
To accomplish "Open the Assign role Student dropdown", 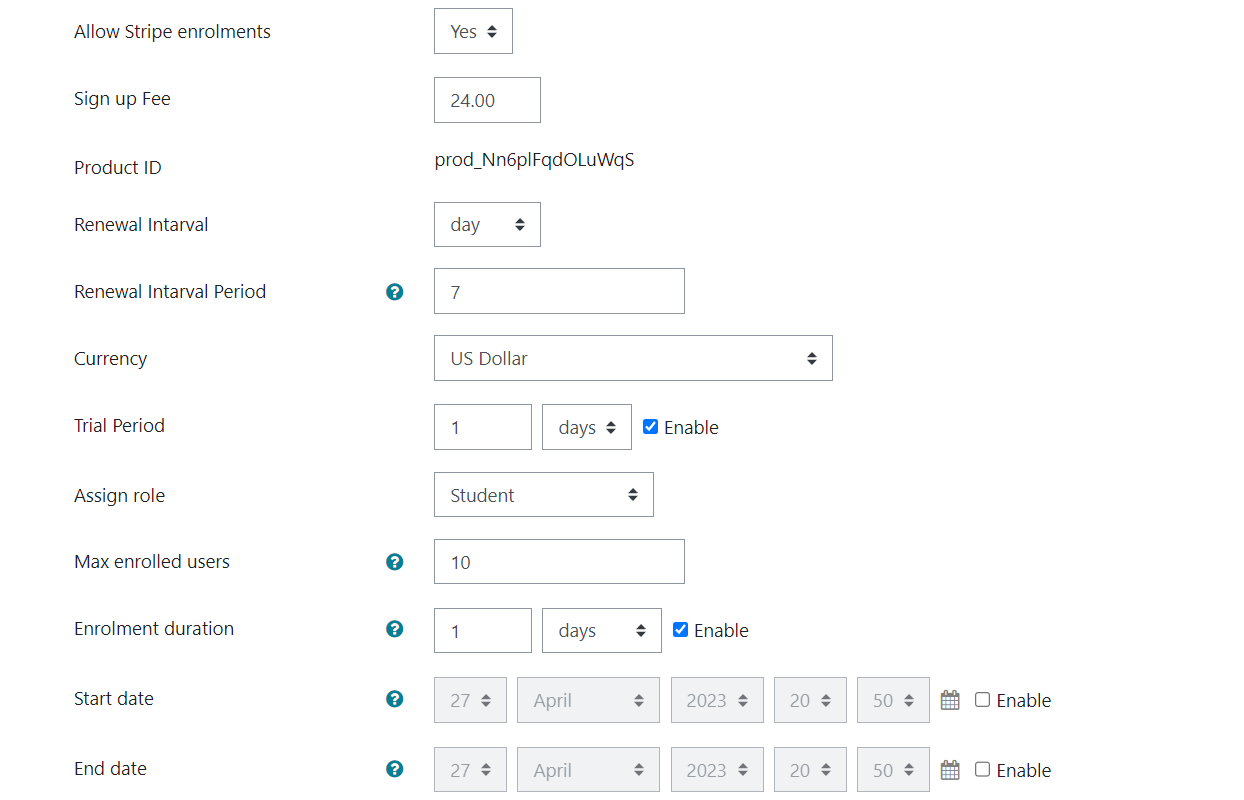I will tap(543, 495).
